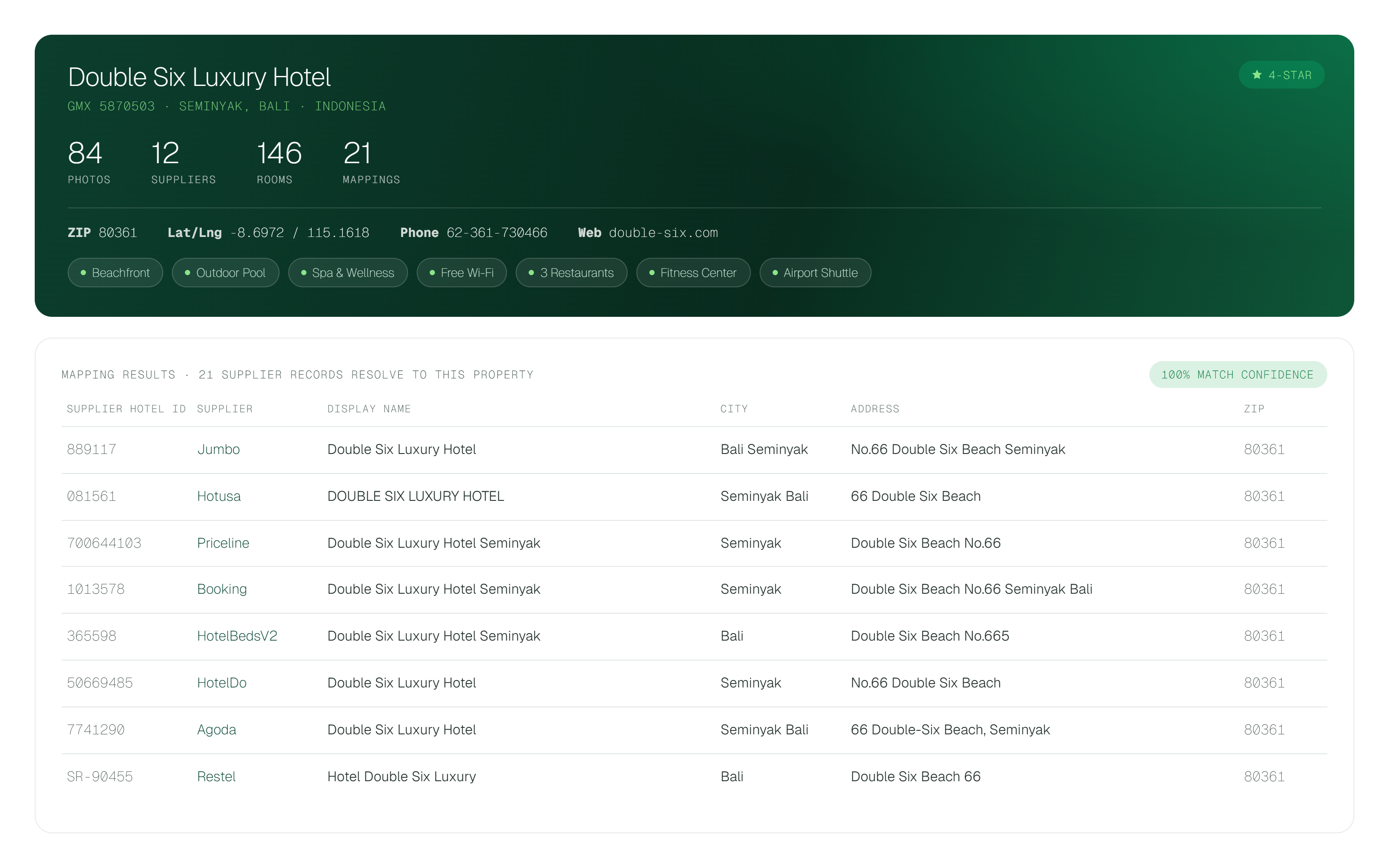This screenshot has width=1389, height=868.
Task: Click supplier hotel ID 50669485
Action: pyautogui.click(x=100, y=683)
